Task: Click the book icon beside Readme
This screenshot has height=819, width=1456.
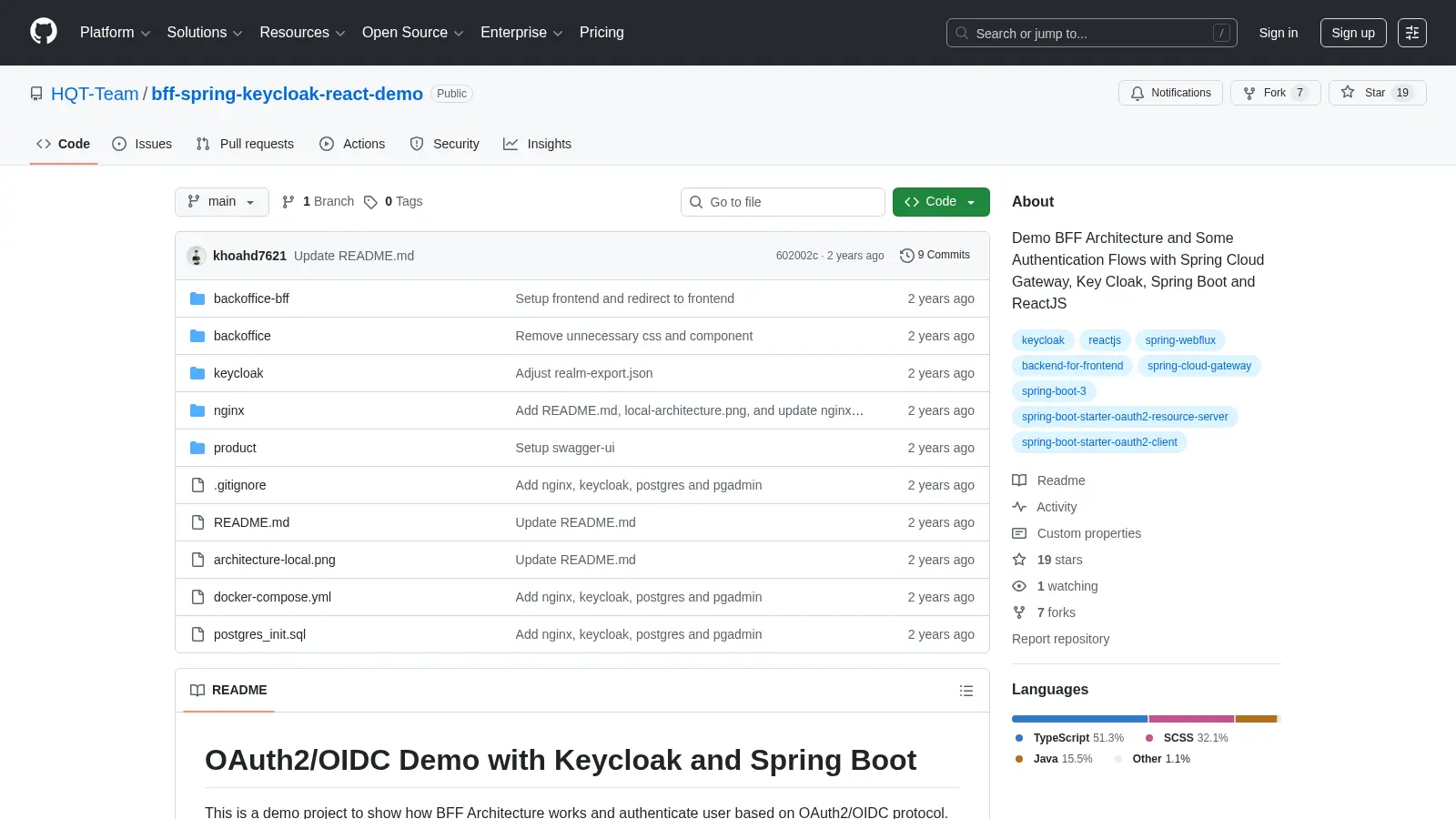Action: [1019, 480]
